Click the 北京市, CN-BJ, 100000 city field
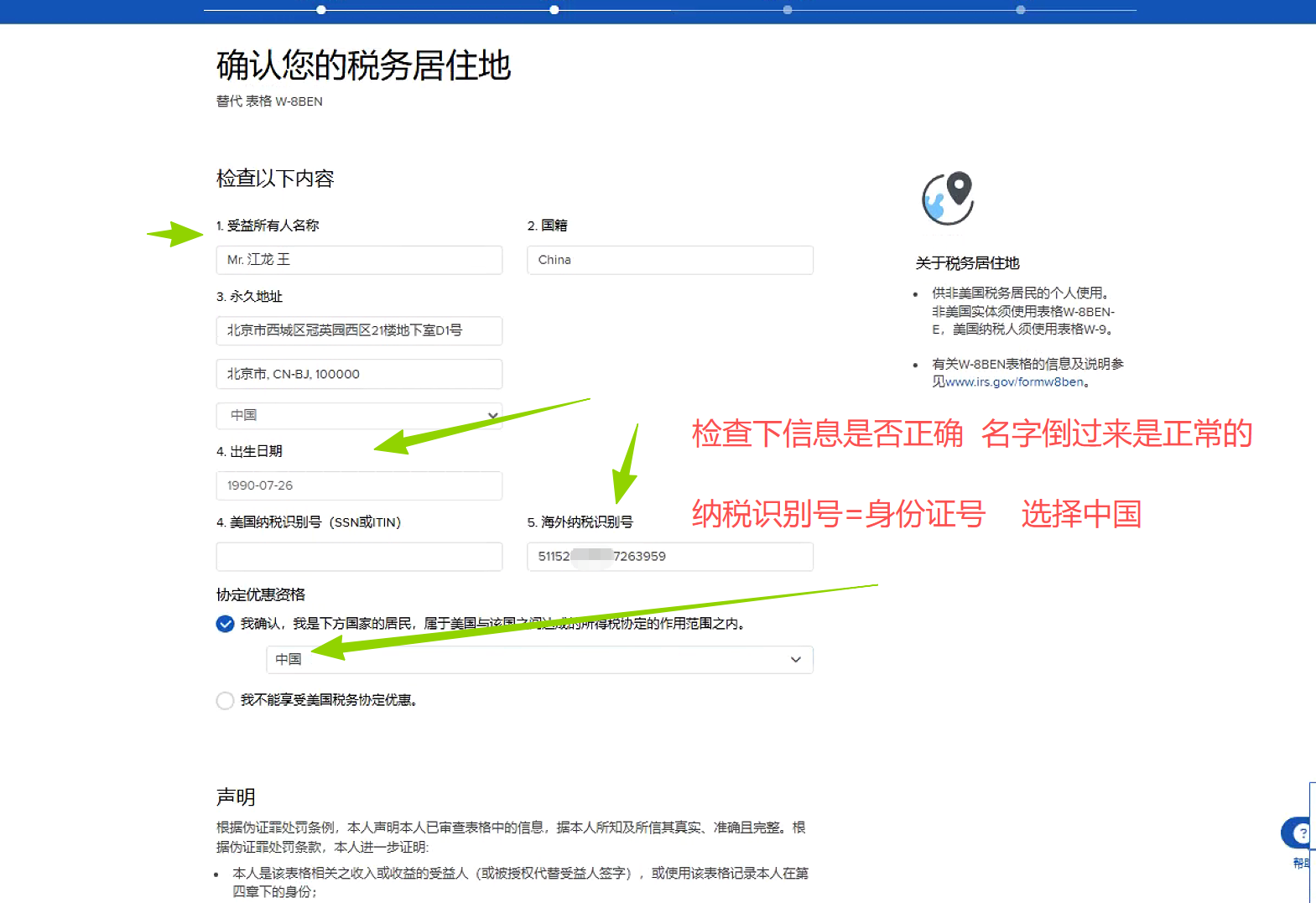 tap(359, 374)
